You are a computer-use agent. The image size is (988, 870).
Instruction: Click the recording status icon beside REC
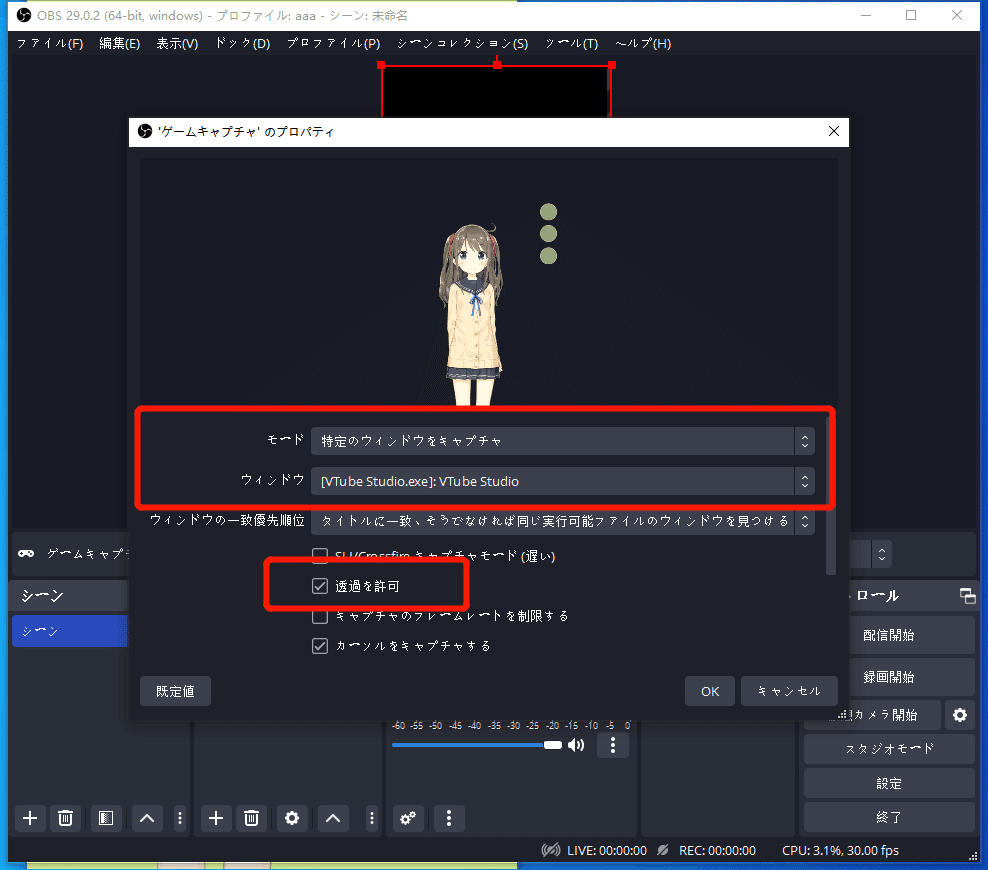pos(663,850)
